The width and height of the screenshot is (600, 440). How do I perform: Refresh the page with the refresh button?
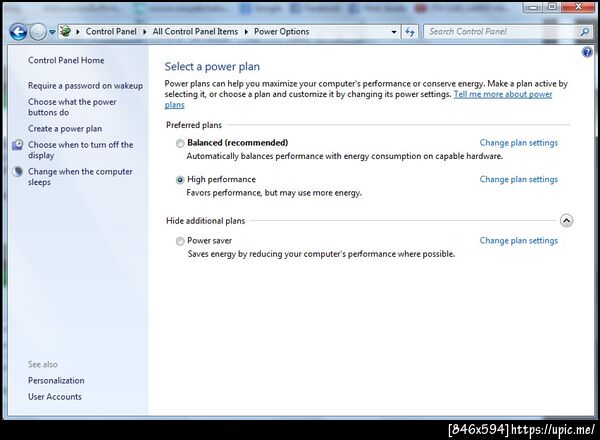(x=410, y=32)
